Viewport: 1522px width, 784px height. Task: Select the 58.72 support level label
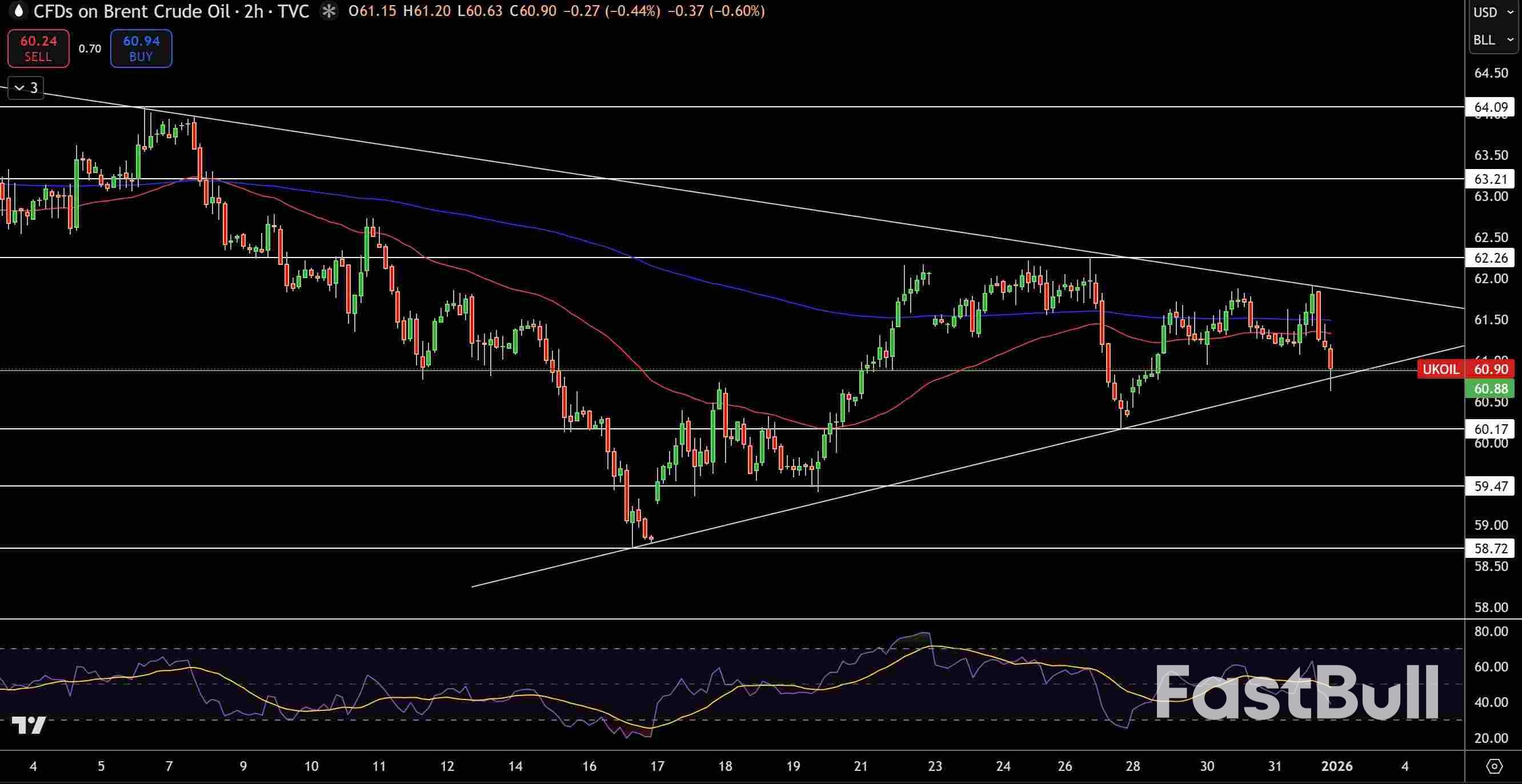click(x=1490, y=548)
